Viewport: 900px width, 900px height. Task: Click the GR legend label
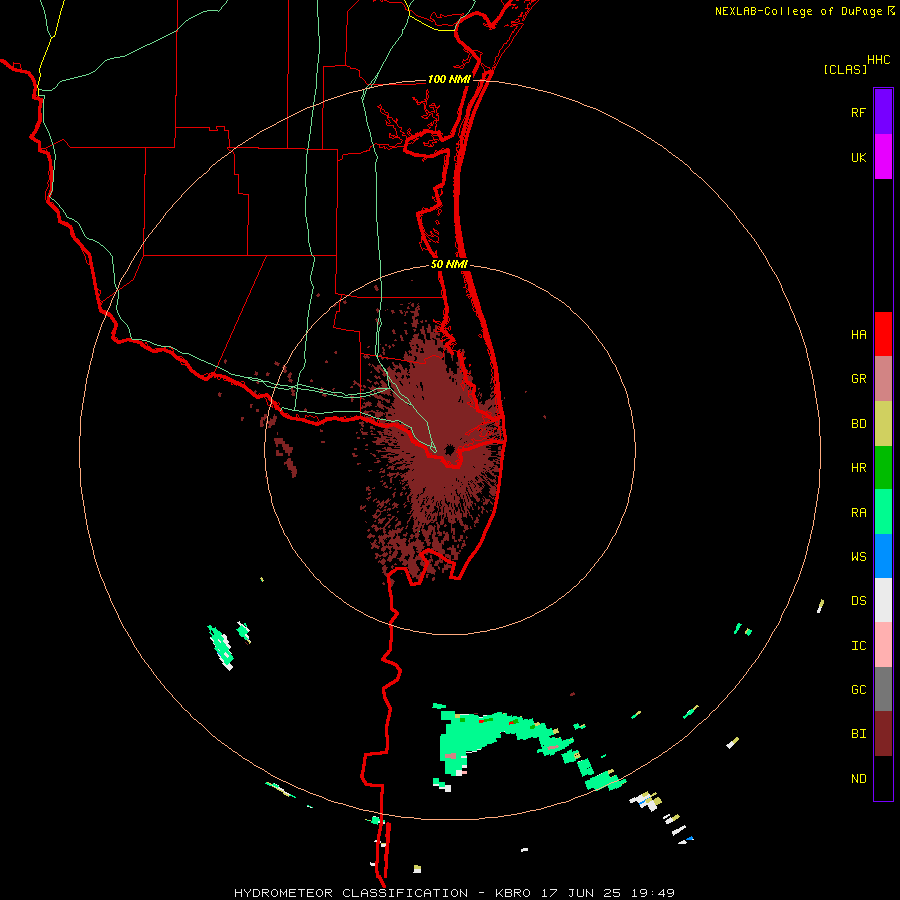click(x=858, y=378)
